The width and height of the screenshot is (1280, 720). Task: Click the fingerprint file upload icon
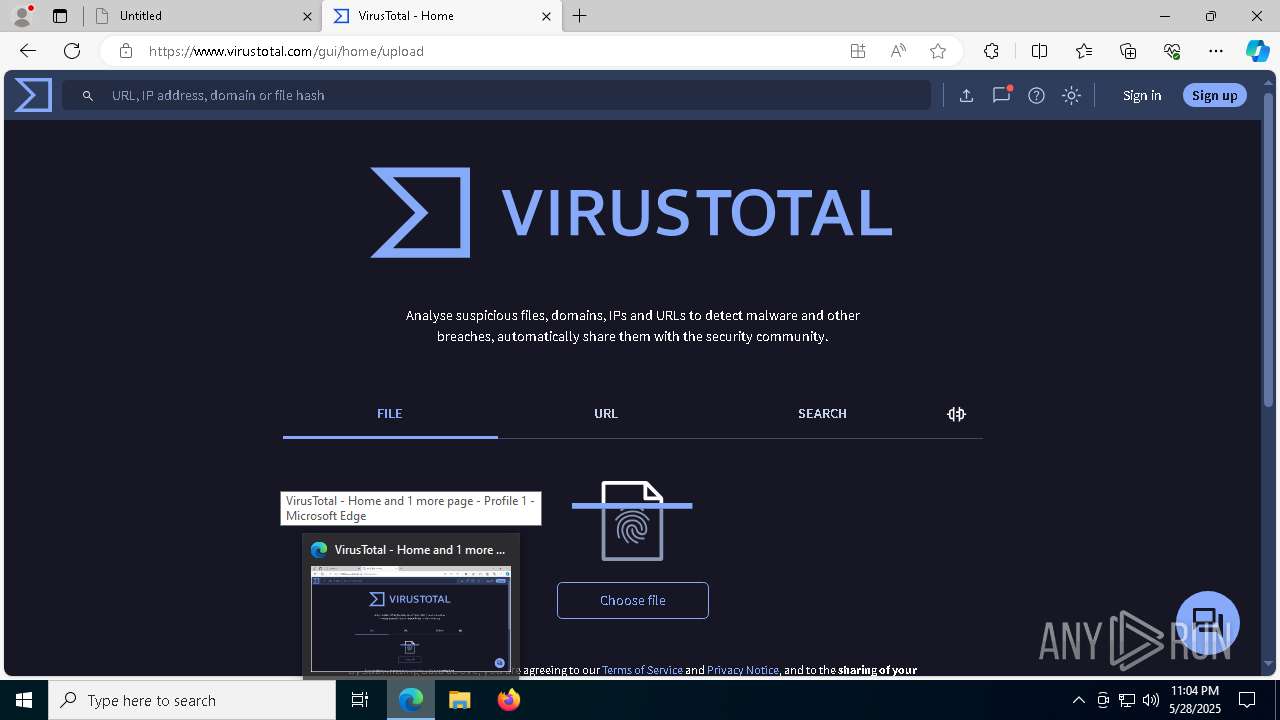(x=632, y=521)
